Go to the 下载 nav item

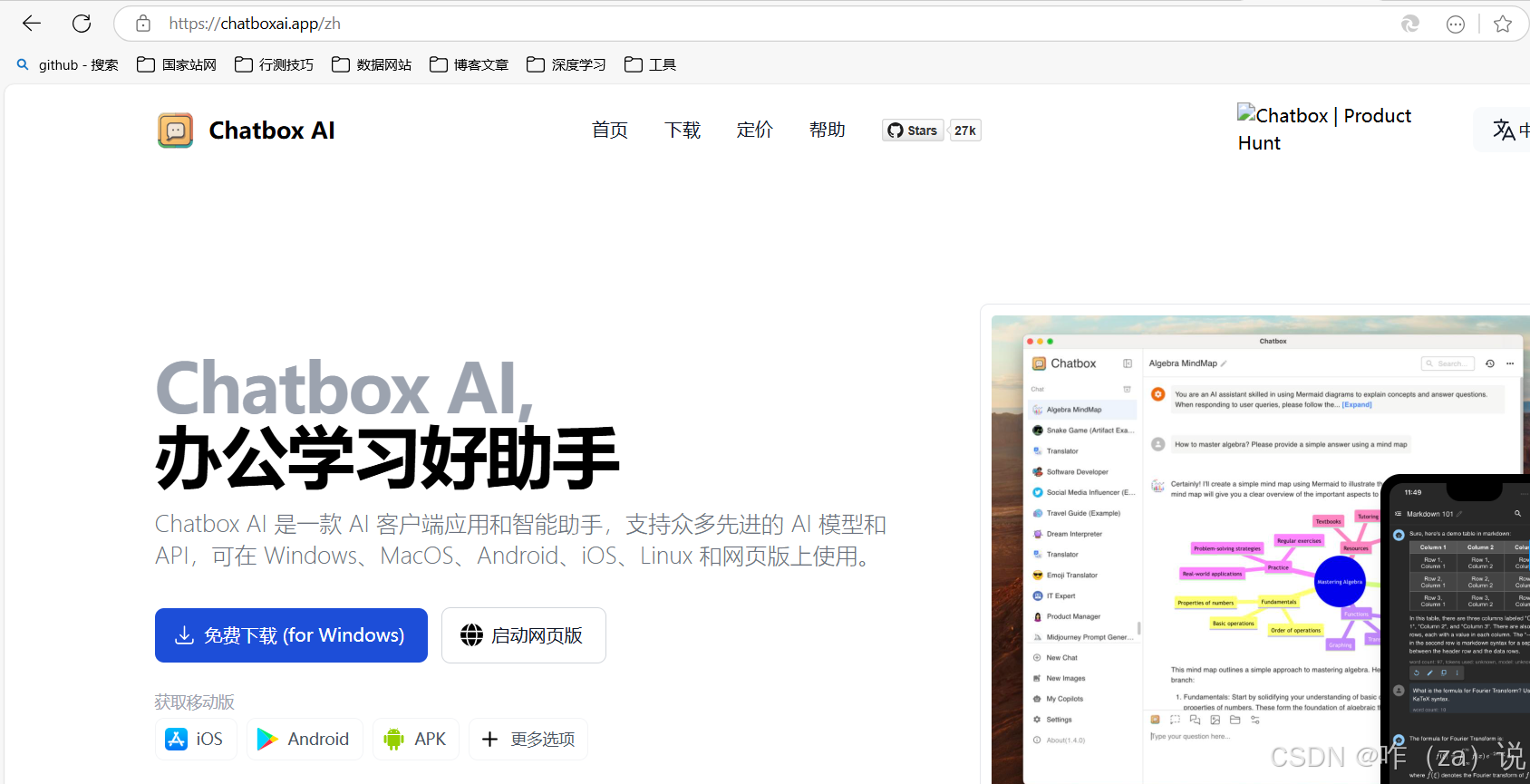(683, 130)
